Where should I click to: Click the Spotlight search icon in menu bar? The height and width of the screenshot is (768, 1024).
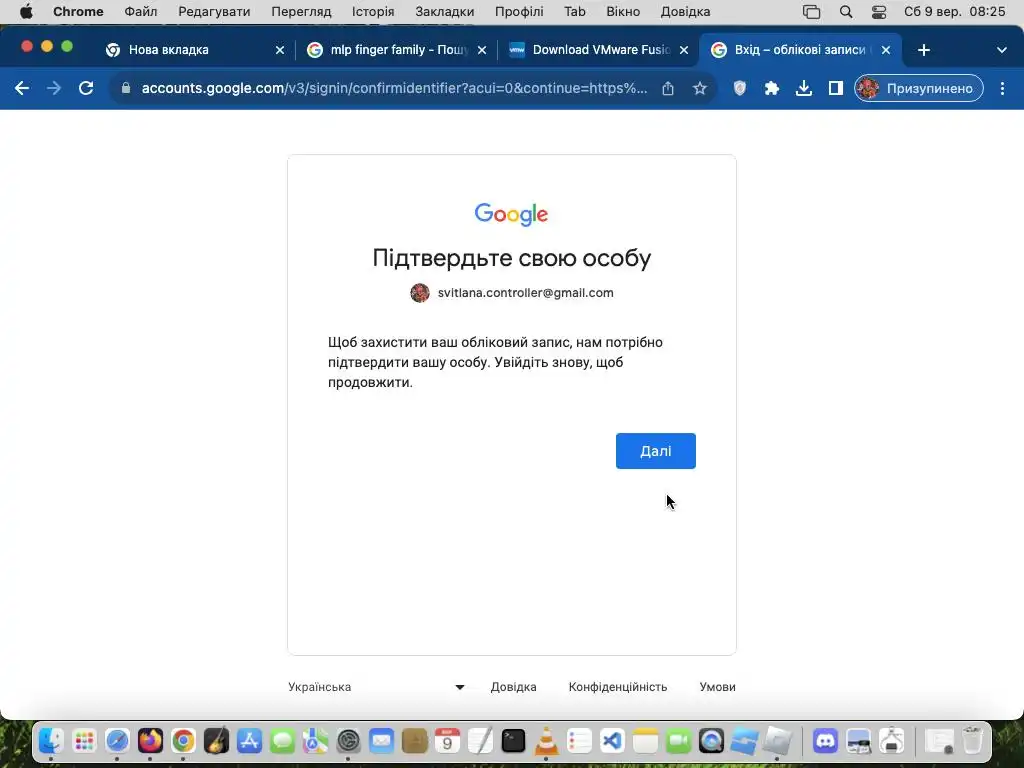coord(846,12)
